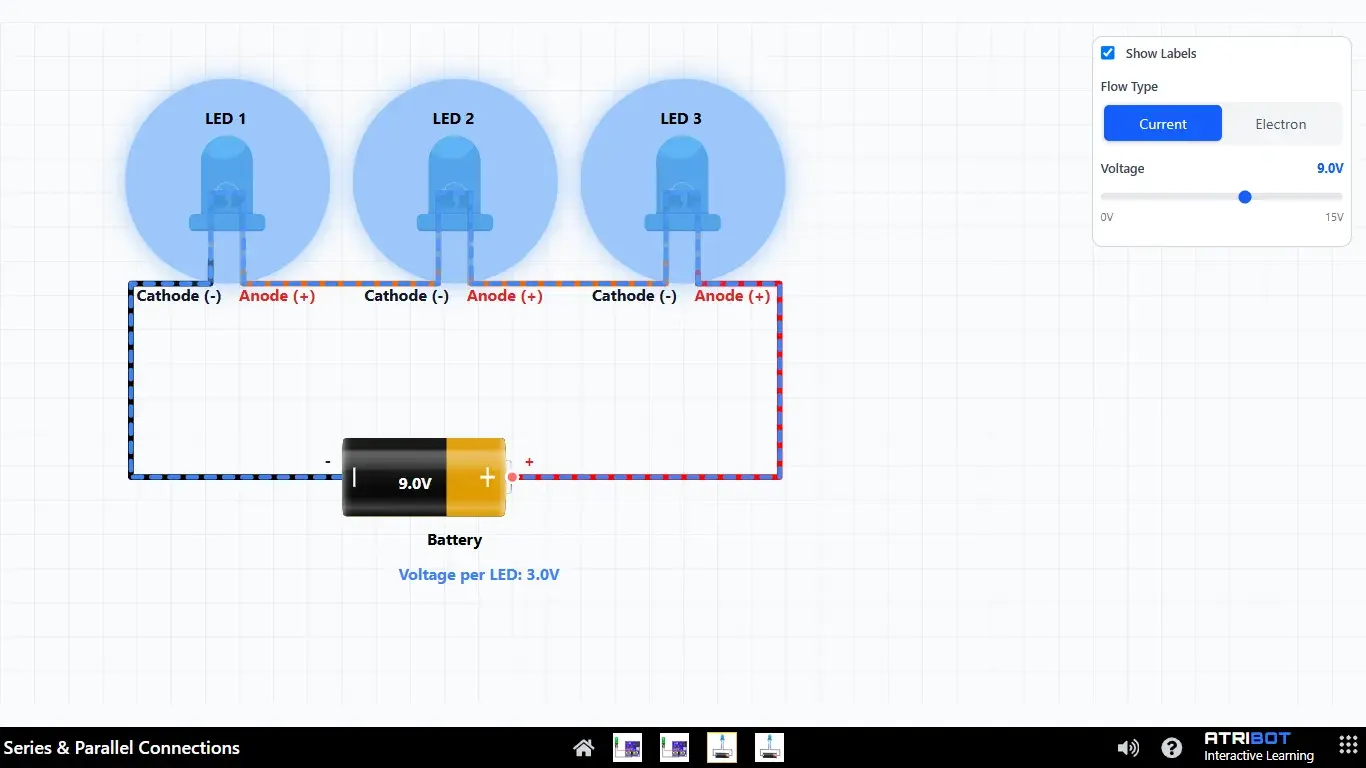Open the first circuit board thumbnail
1366x768 pixels.
tap(627, 747)
